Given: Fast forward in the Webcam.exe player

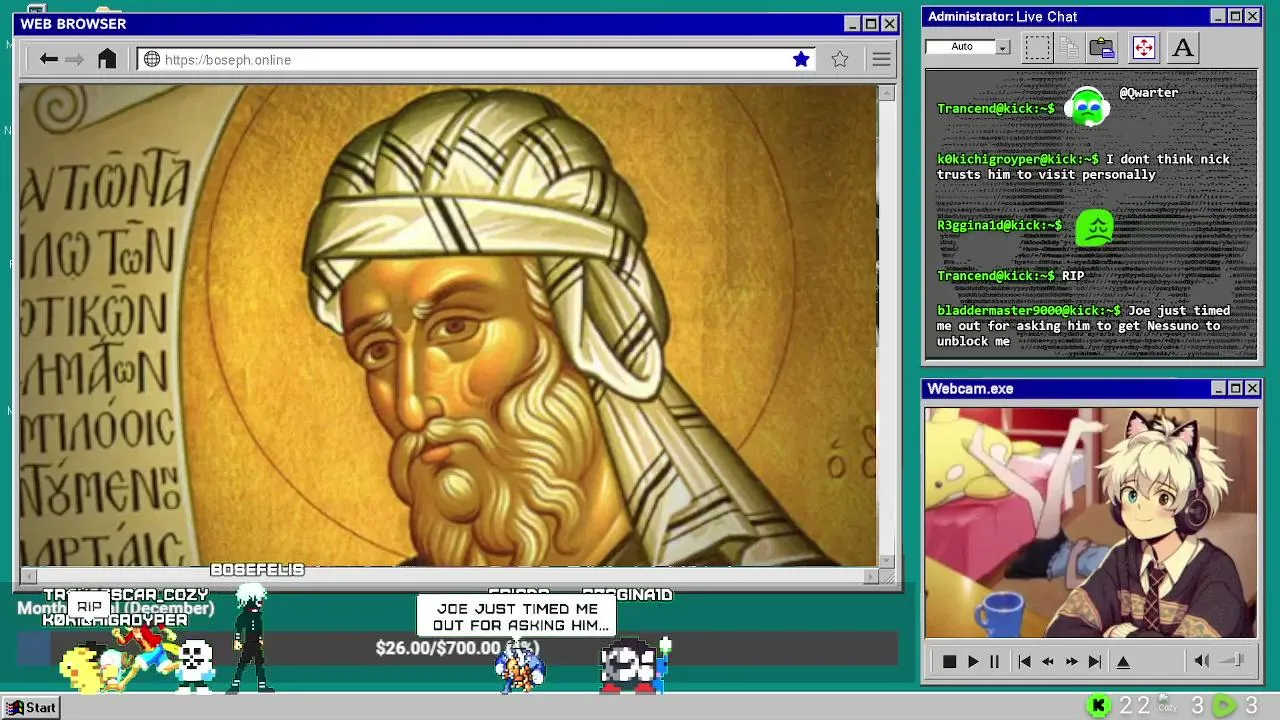Looking at the screenshot, I should 1071,661.
